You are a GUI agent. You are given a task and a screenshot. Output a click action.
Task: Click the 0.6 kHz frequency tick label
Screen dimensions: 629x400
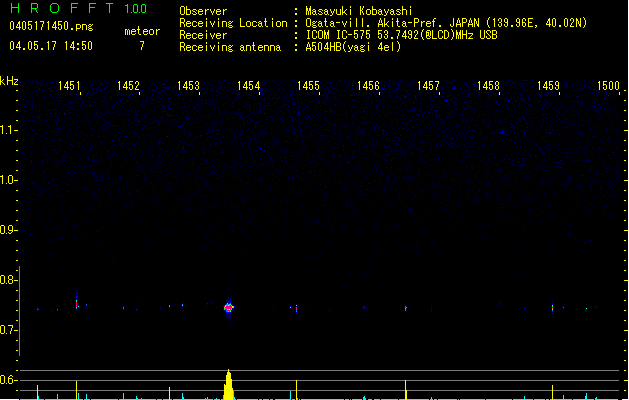pos(8,380)
